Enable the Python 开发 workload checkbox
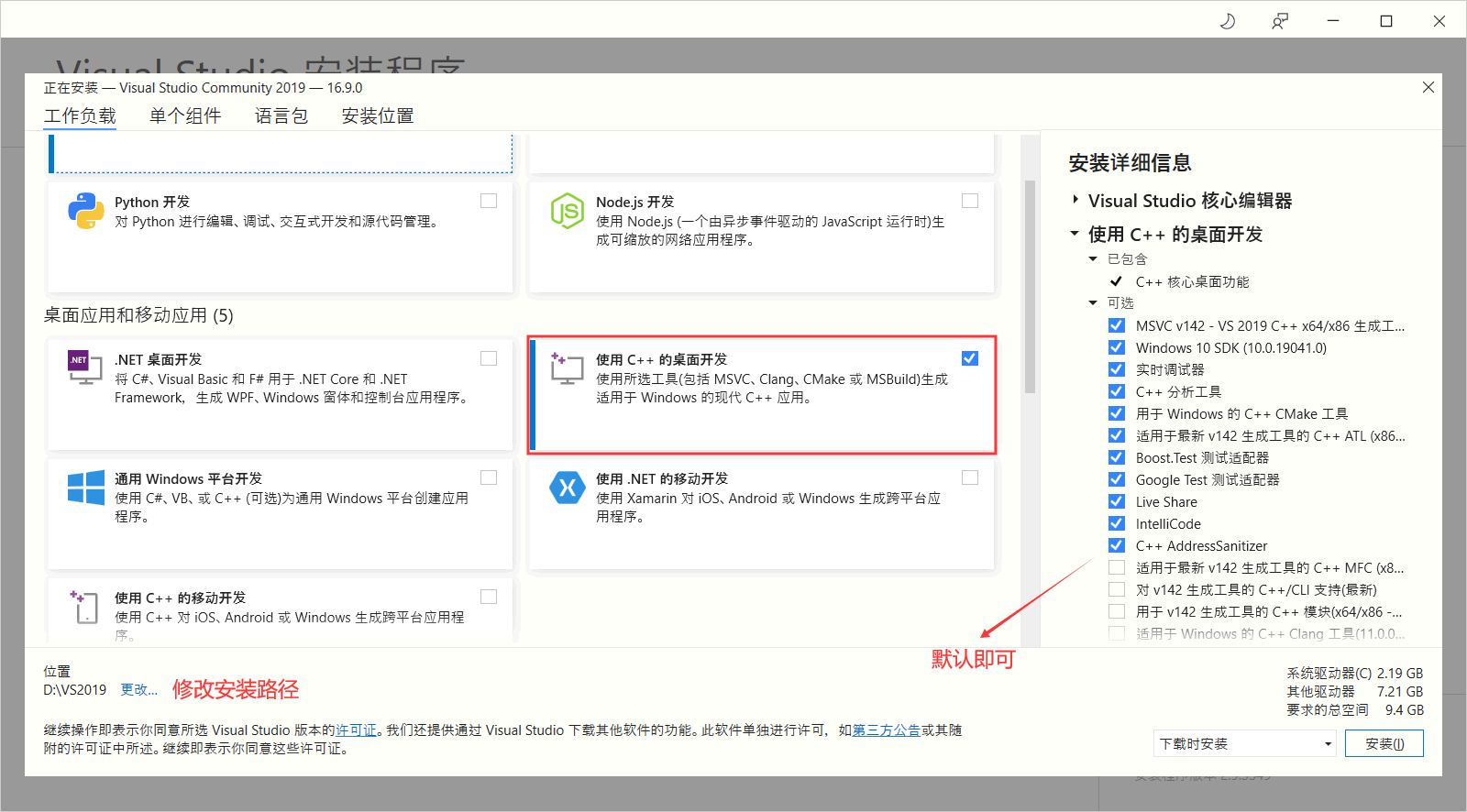This screenshot has width=1467, height=812. pyautogui.click(x=489, y=201)
